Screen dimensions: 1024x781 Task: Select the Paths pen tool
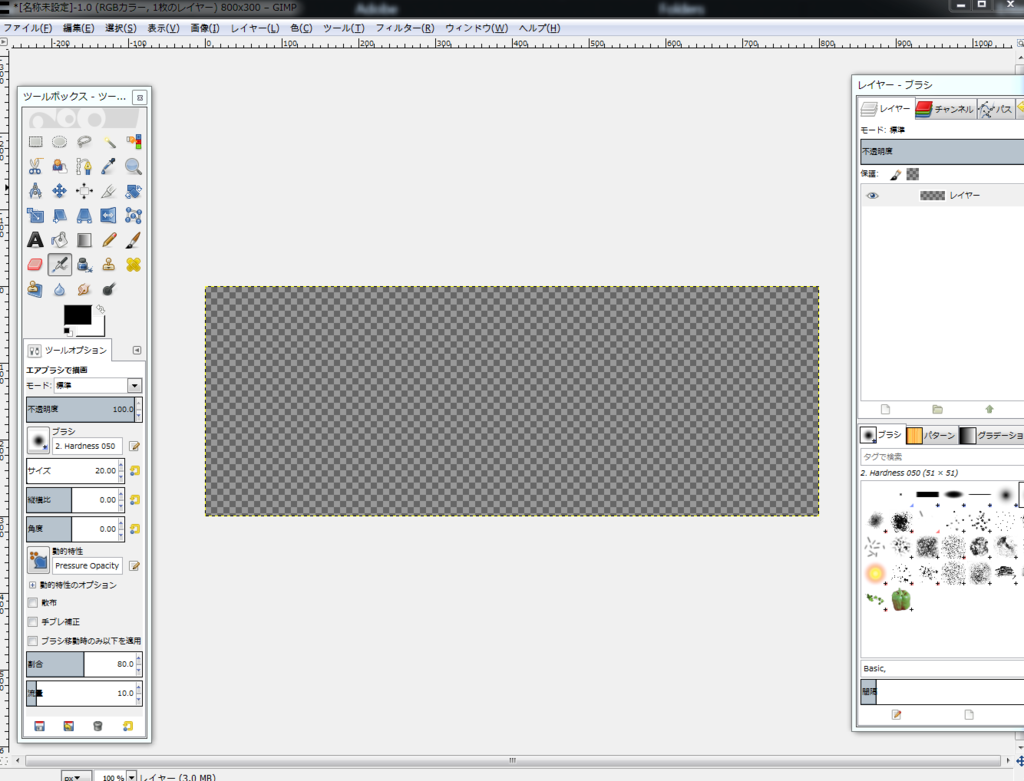[84, 167]
